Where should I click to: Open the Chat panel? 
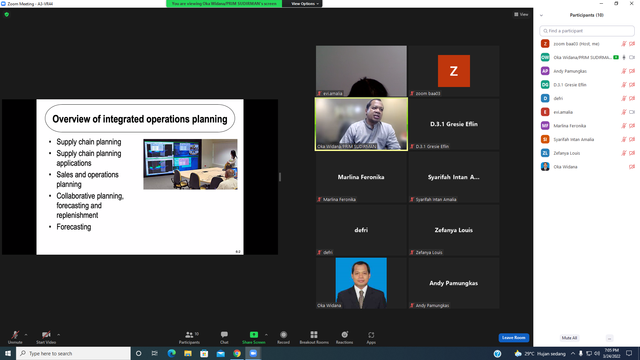[224, 337]
